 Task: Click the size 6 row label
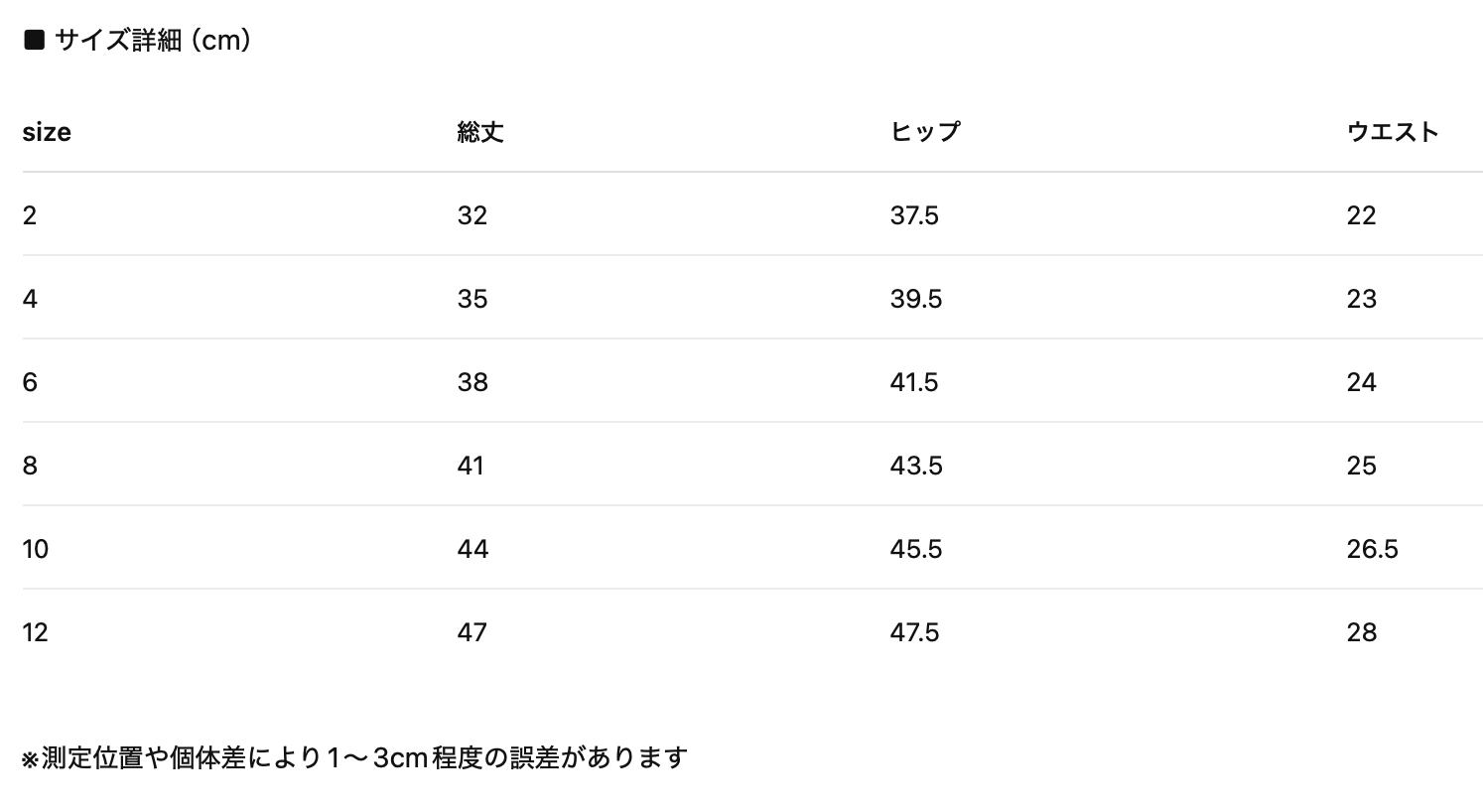[x=30, y=382]
